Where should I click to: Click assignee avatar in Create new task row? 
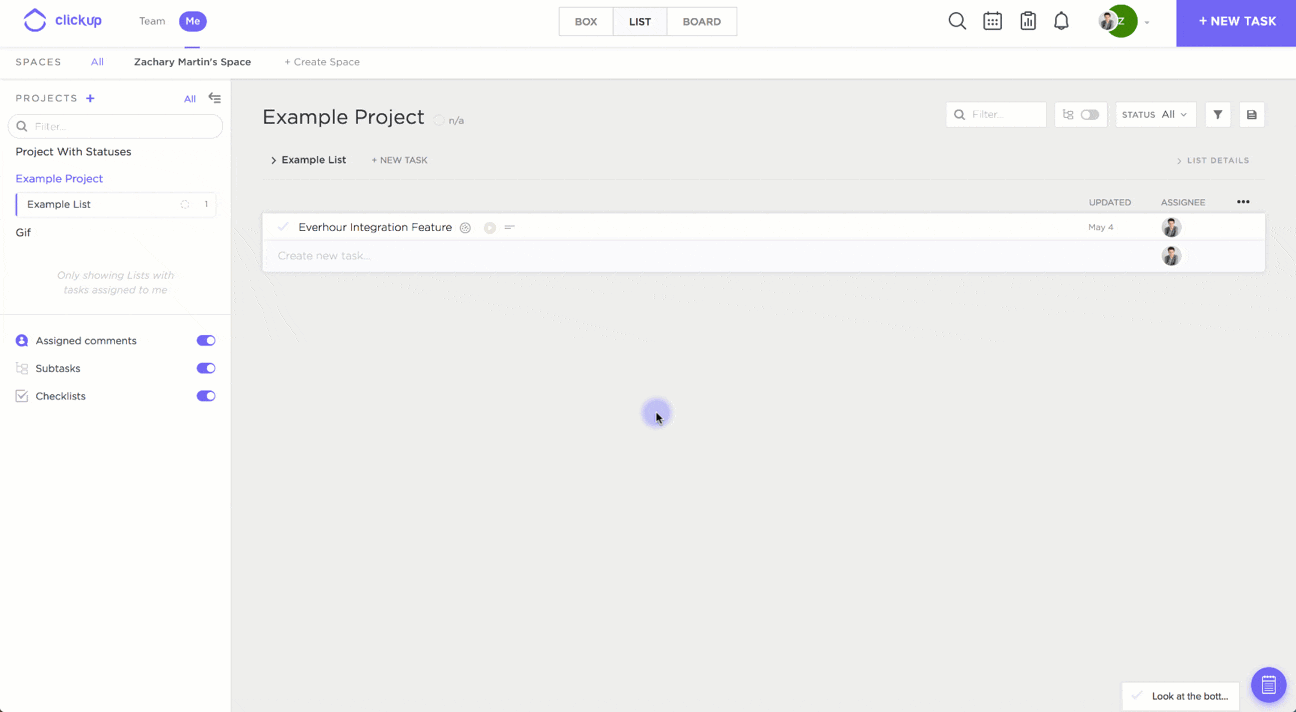point(1171,256)
